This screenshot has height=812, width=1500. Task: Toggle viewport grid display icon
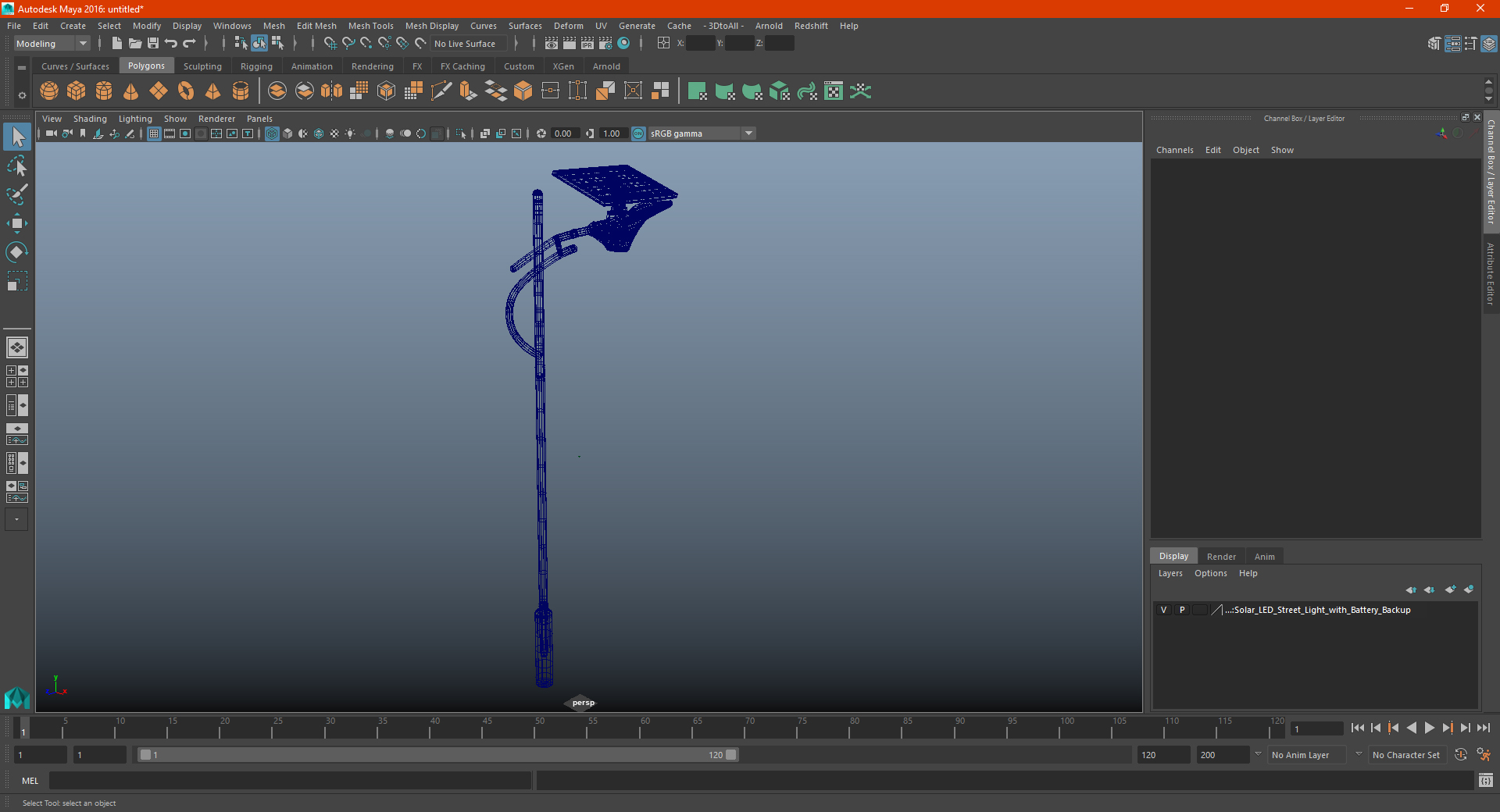click(x=154, y=134)
